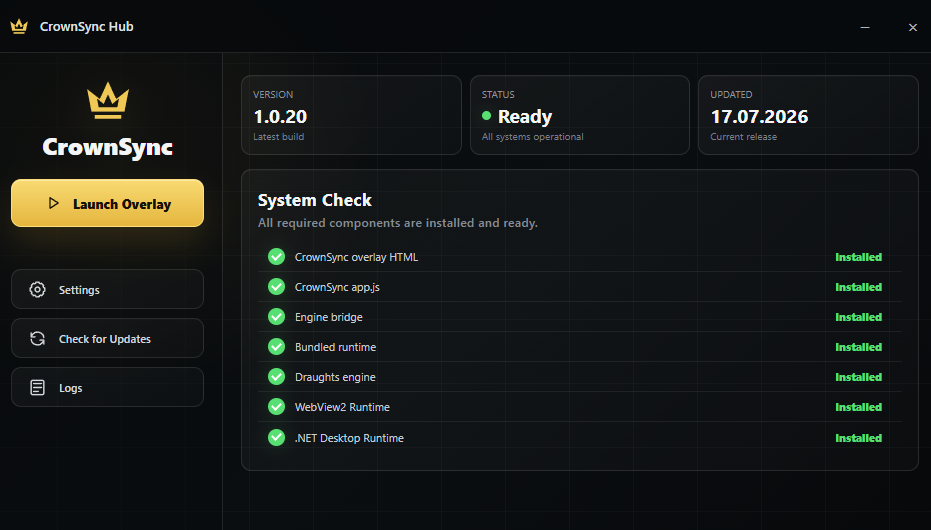Click the document icon next to Logs
Screen dimensions: 931x530
click(37, 388)
